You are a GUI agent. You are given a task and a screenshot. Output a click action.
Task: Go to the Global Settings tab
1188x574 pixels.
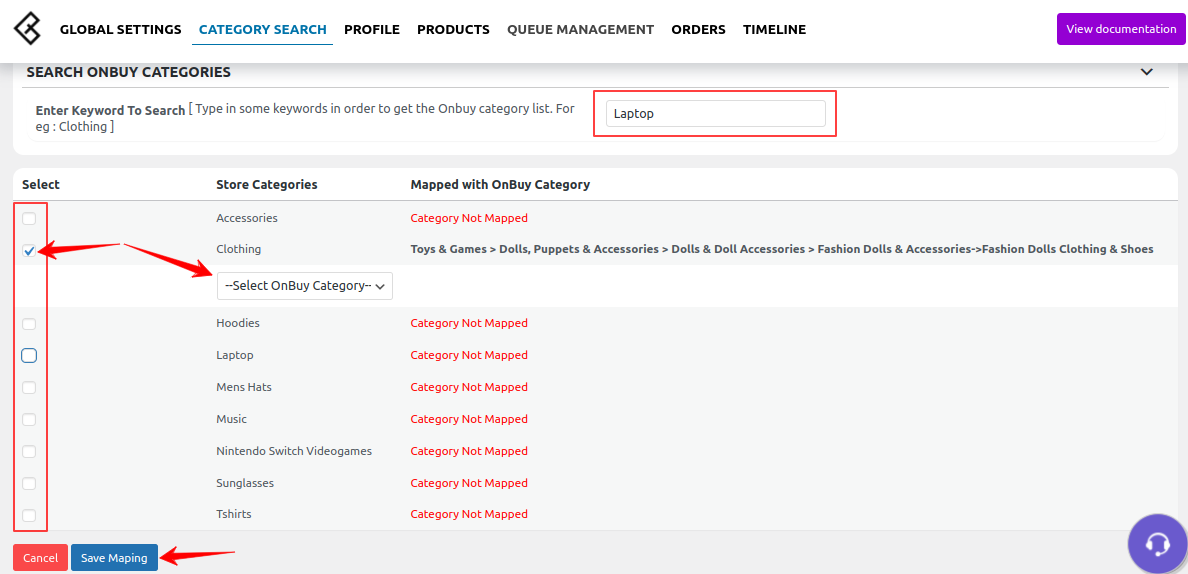coord(120,30)
